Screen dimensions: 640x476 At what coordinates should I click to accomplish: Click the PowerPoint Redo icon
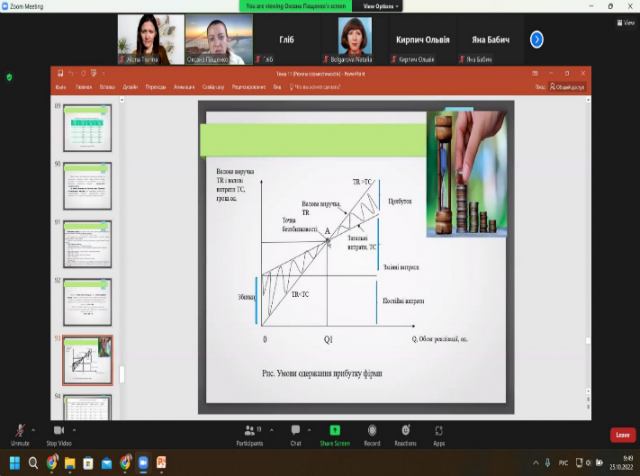tap(83, 73)
